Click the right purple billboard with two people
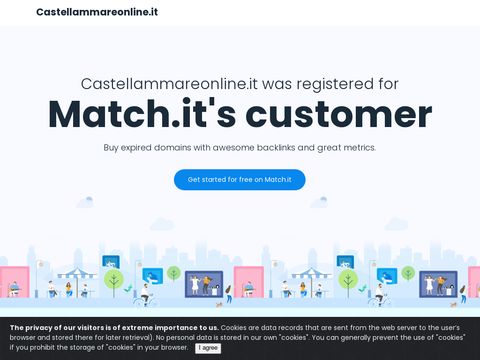The height and width of the screenshot is (360, 480). click(x=438, y=284)
